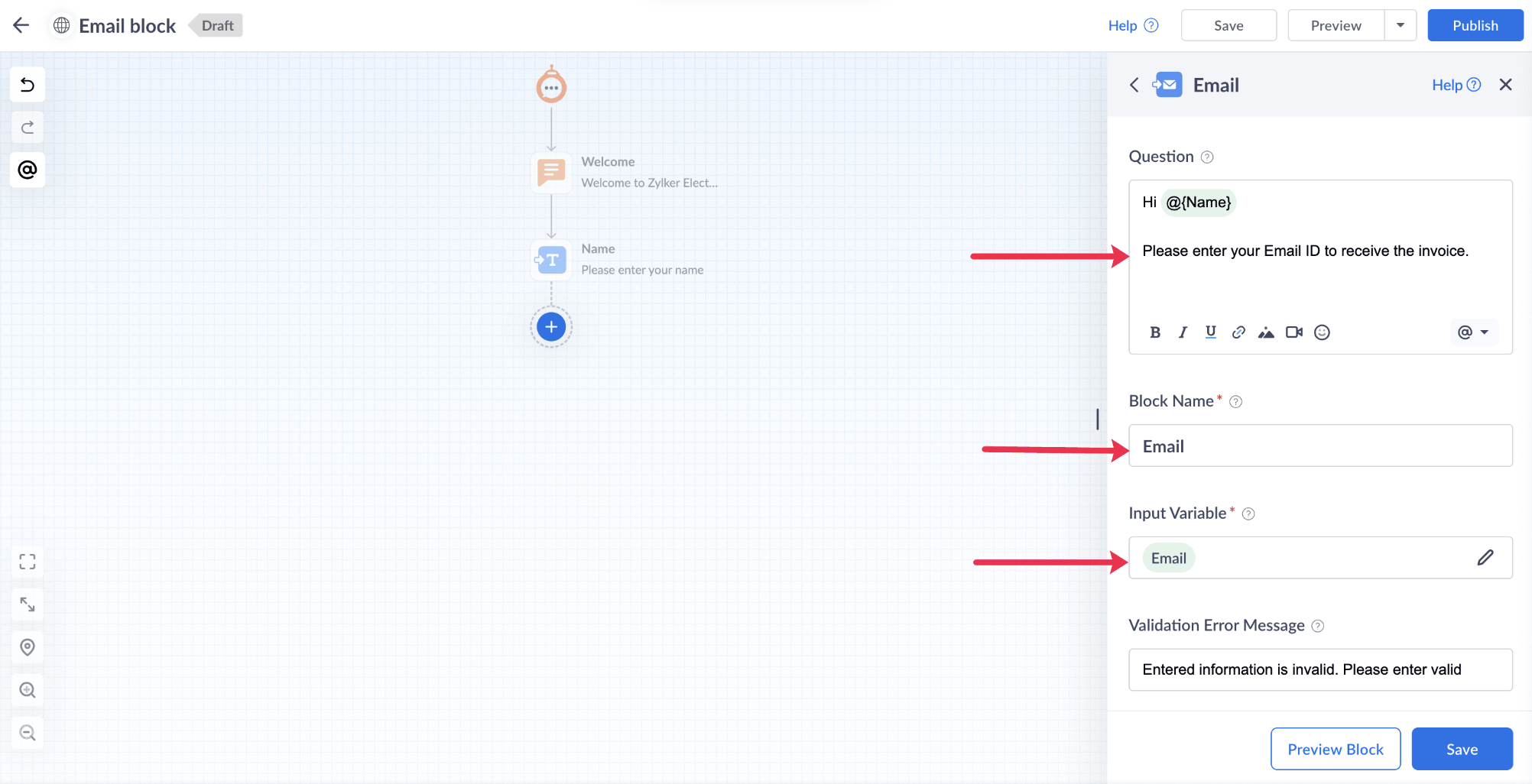Click the Preview Block button
The image size is (1532, 784).
pyautogui.click(x=1336, y=749)
